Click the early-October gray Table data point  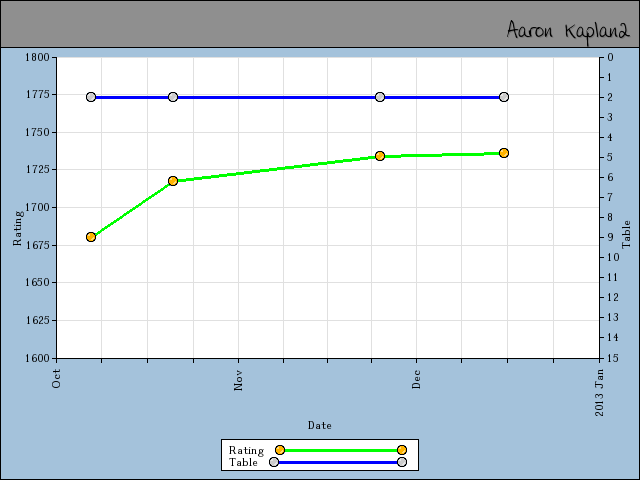[91, 97]
